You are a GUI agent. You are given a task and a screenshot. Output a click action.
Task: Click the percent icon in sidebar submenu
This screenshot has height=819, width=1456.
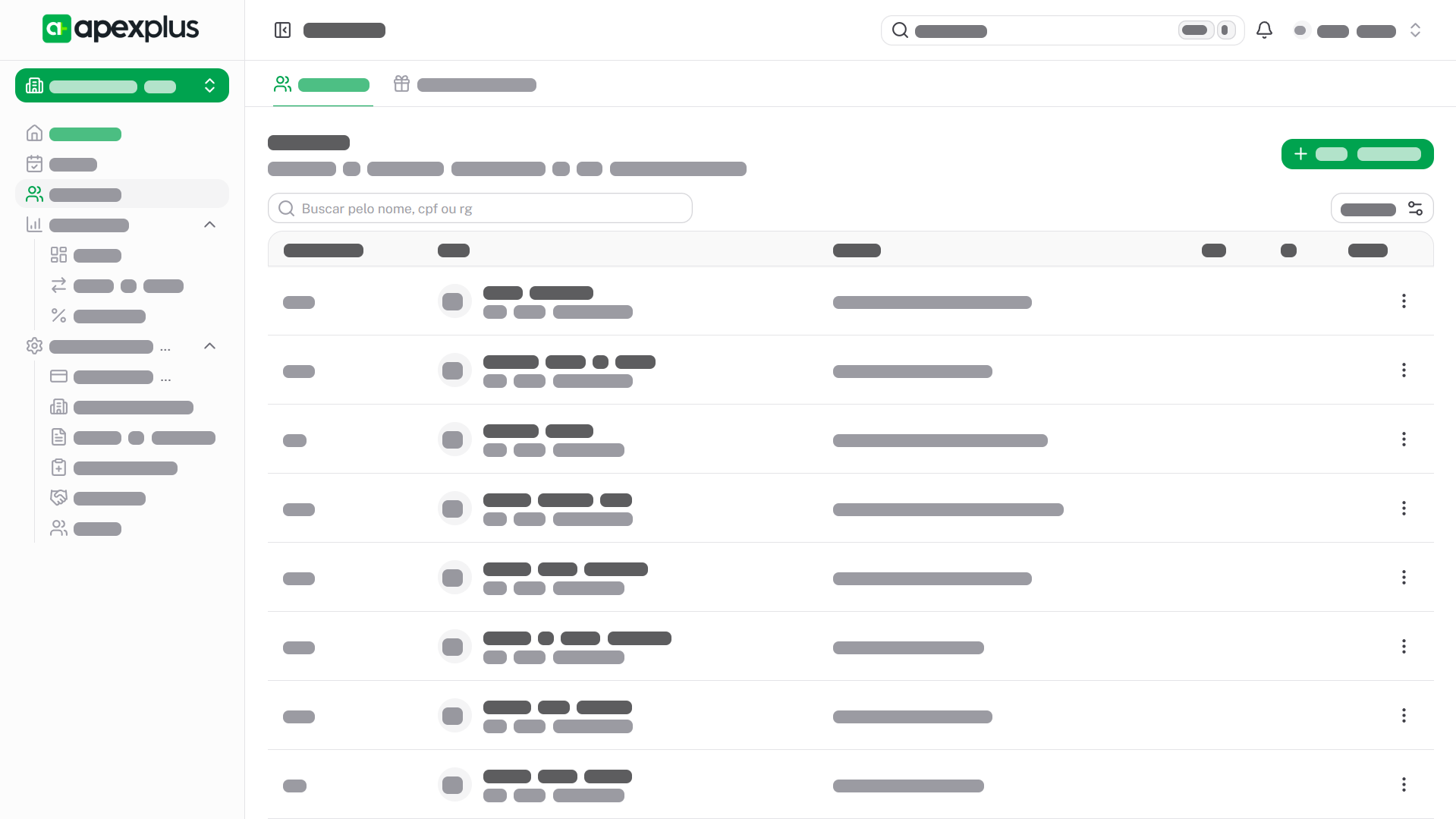click(x=59, y=316)
